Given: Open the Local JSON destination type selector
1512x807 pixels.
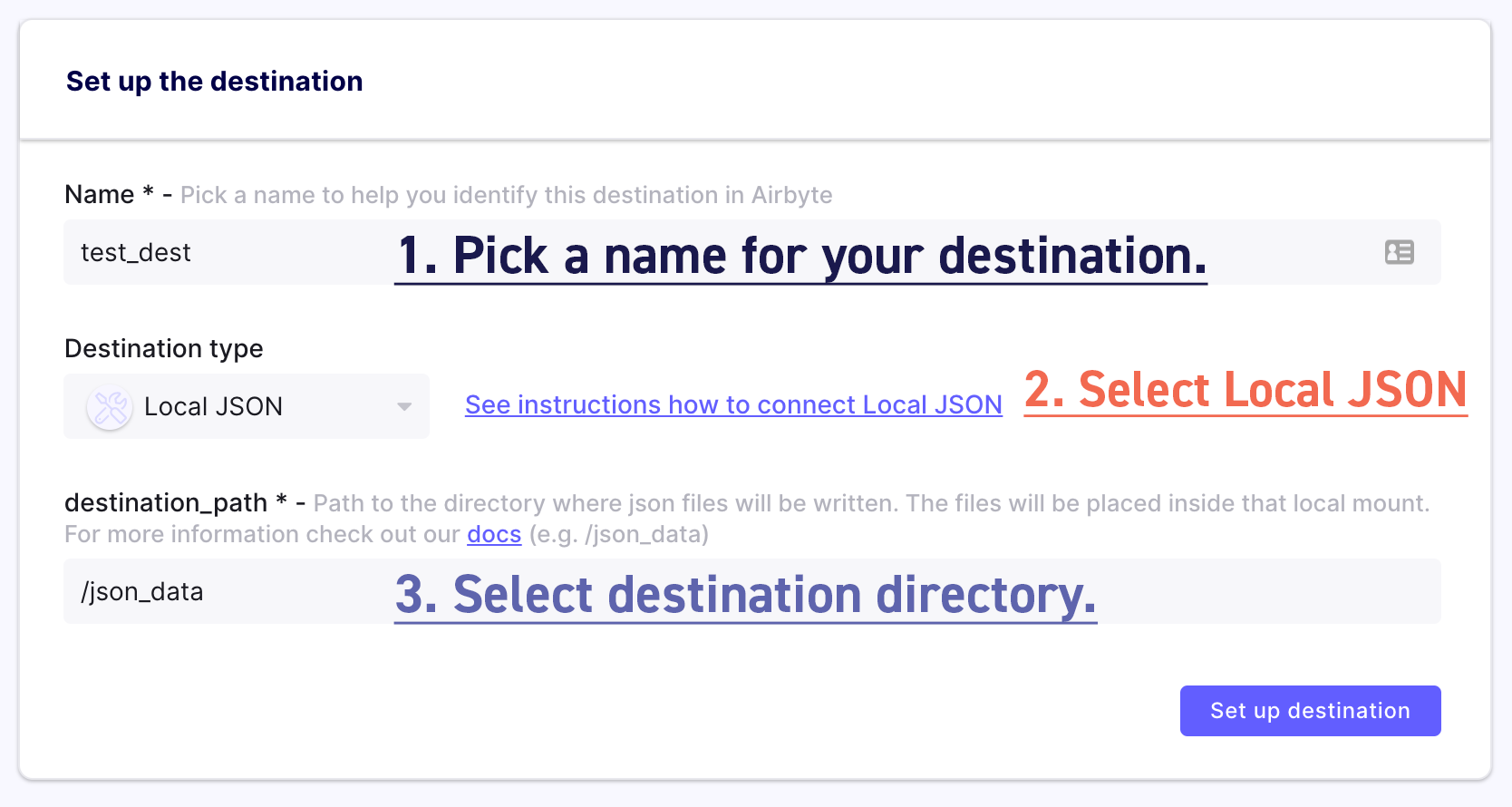Looking at the screenshot, I should (x=246, y=407).
